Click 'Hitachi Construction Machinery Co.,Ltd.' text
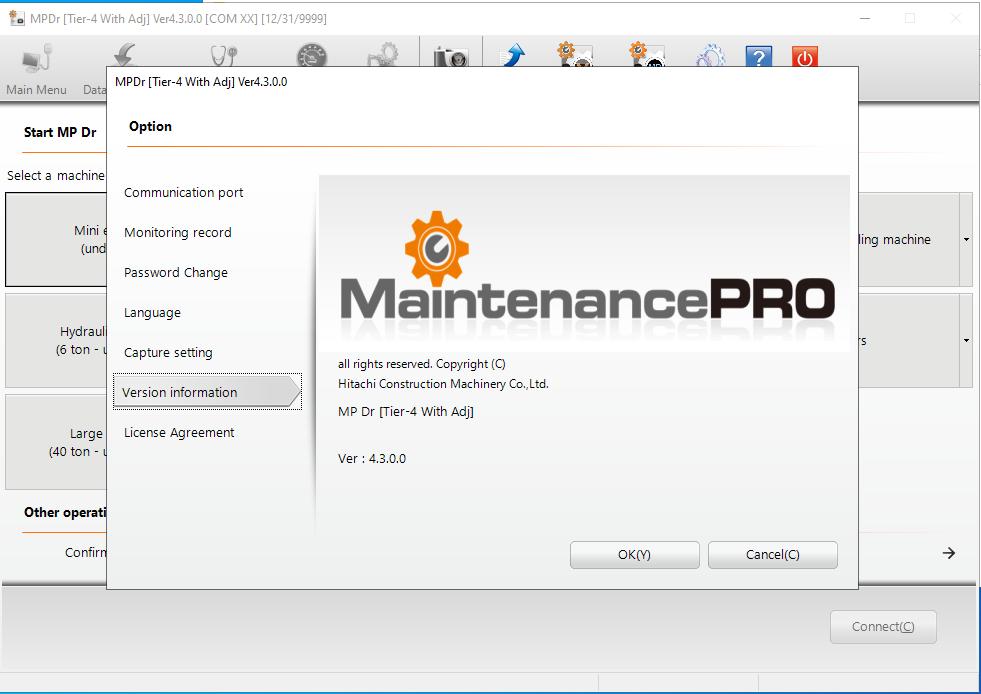 tap(443, 384)
